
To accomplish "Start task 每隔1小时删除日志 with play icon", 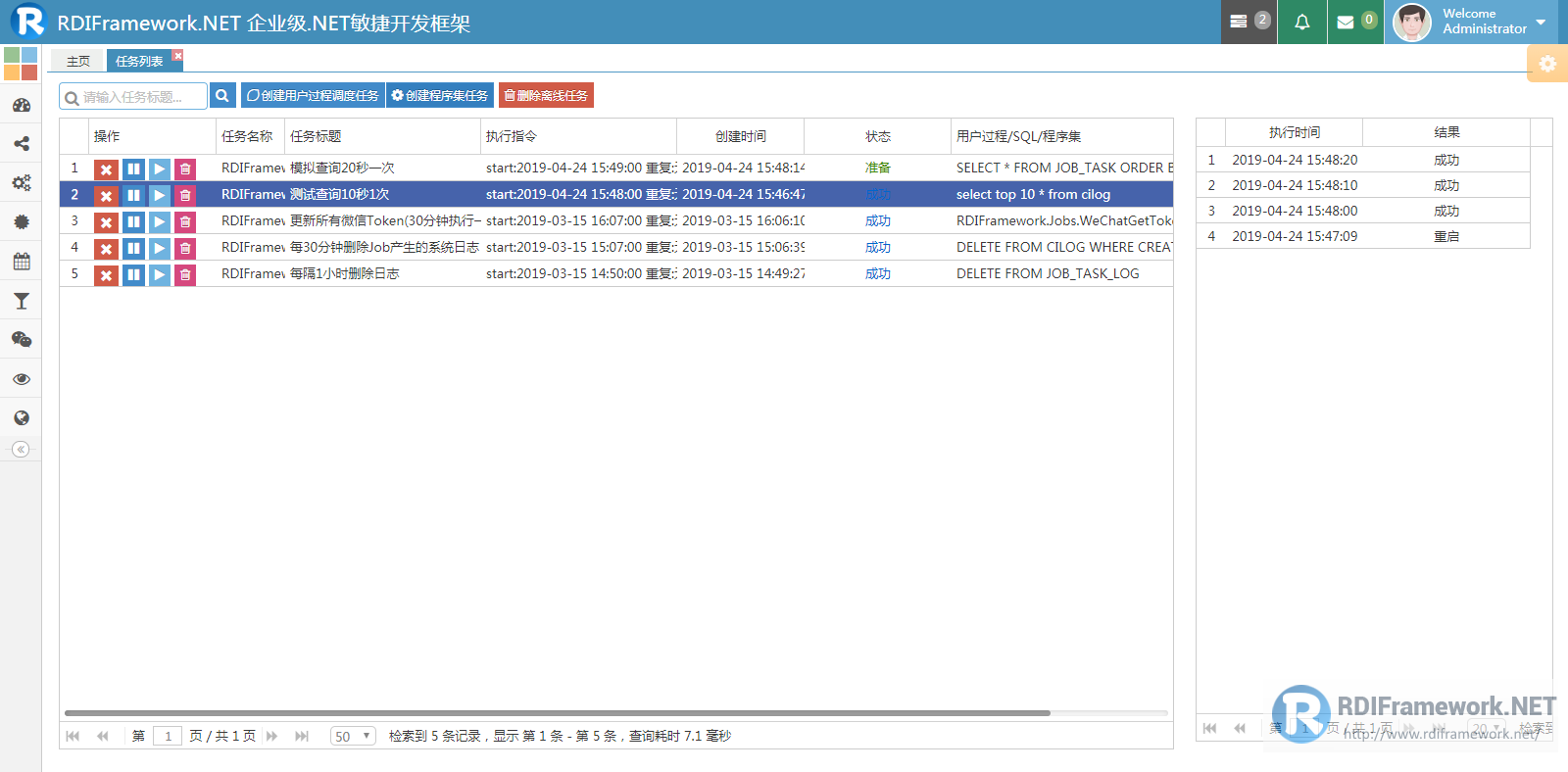I will [x=159, y=274].
